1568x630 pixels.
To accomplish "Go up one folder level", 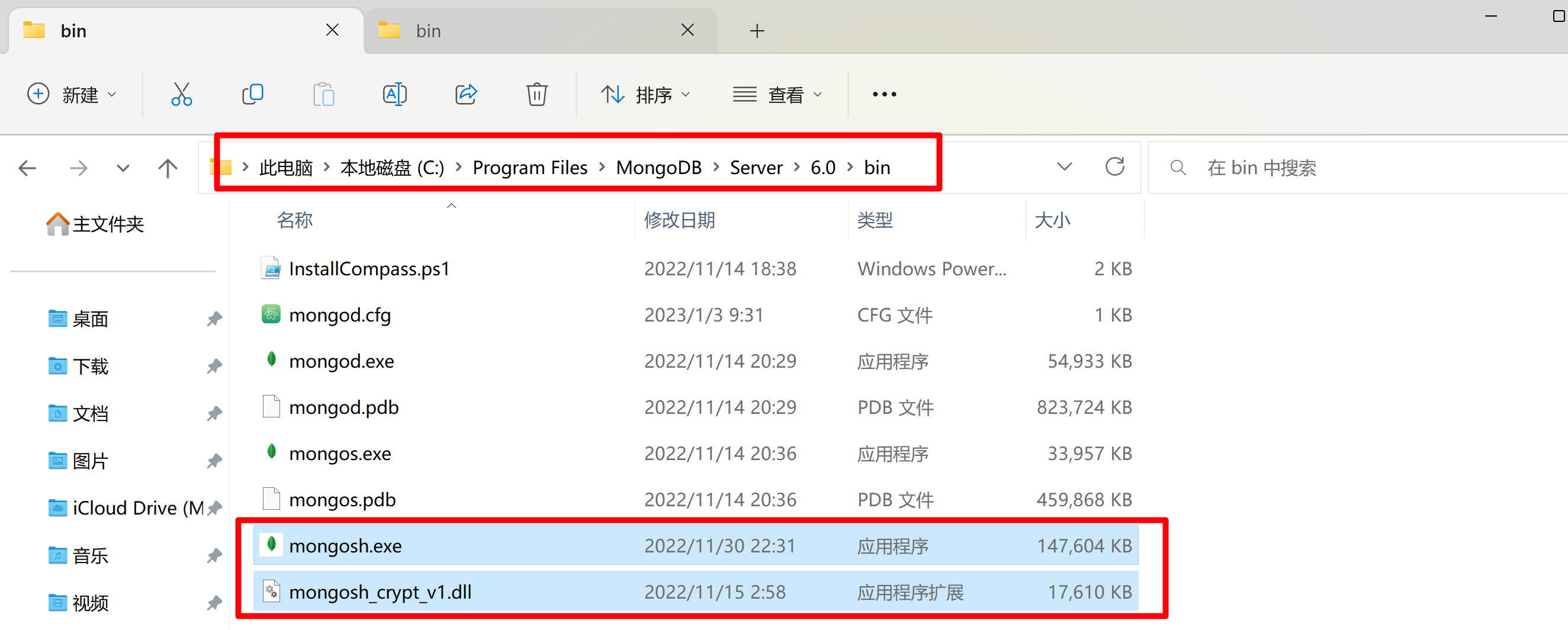I will (168, 168).
